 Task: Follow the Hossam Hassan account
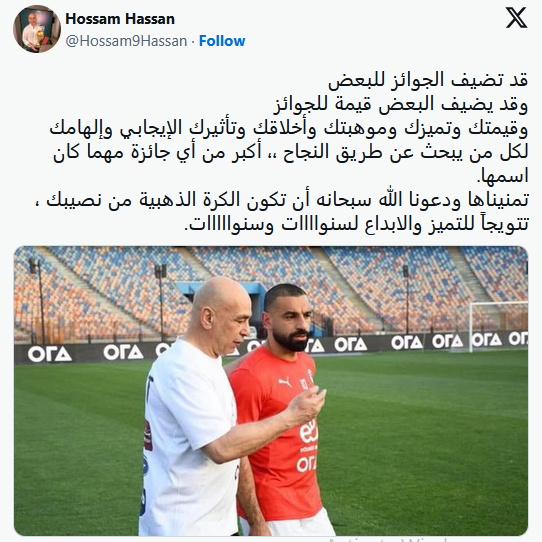pos(222,41)
